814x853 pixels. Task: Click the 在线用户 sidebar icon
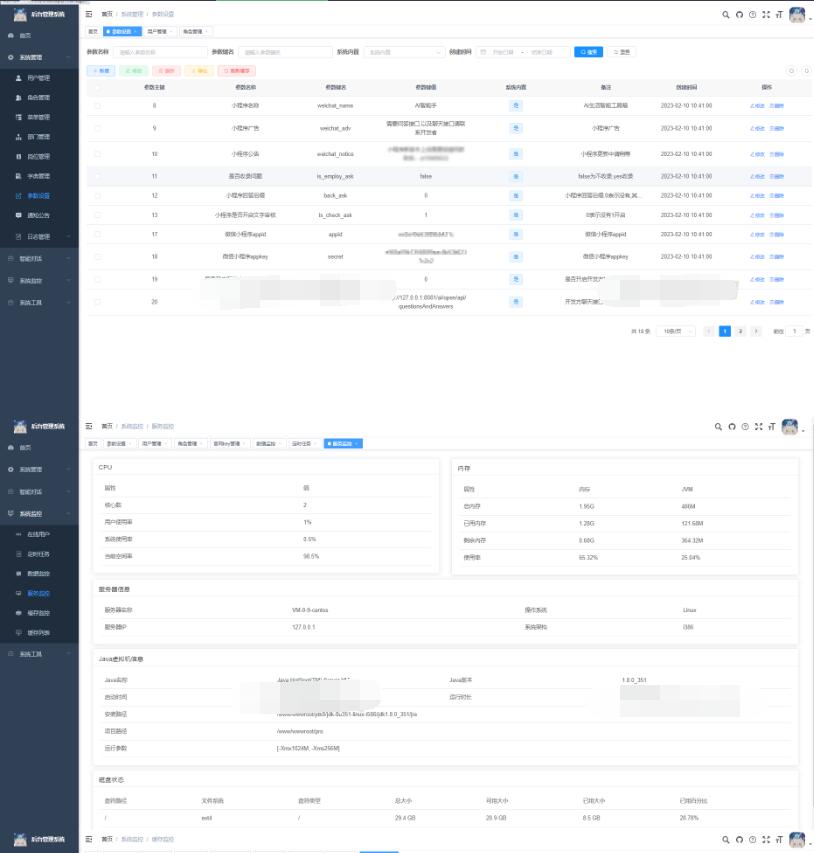click(x=18, y=535)
